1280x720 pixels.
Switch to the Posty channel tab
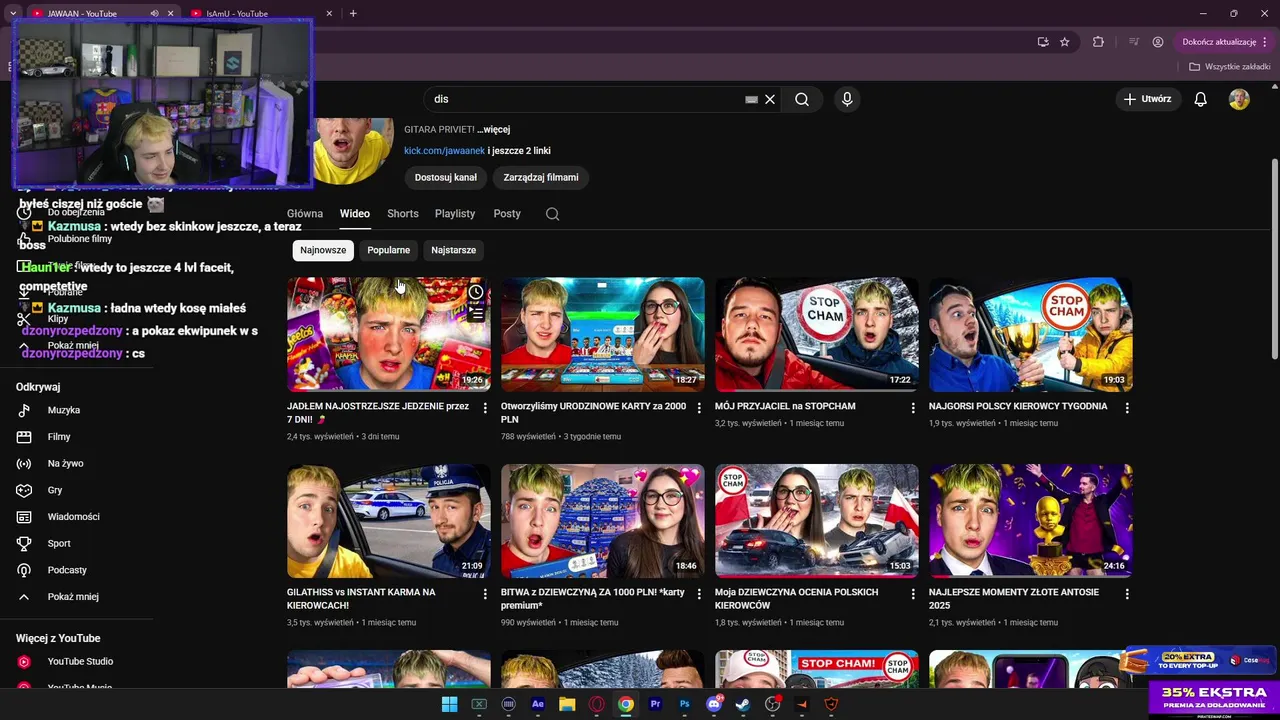click(507, 214)
